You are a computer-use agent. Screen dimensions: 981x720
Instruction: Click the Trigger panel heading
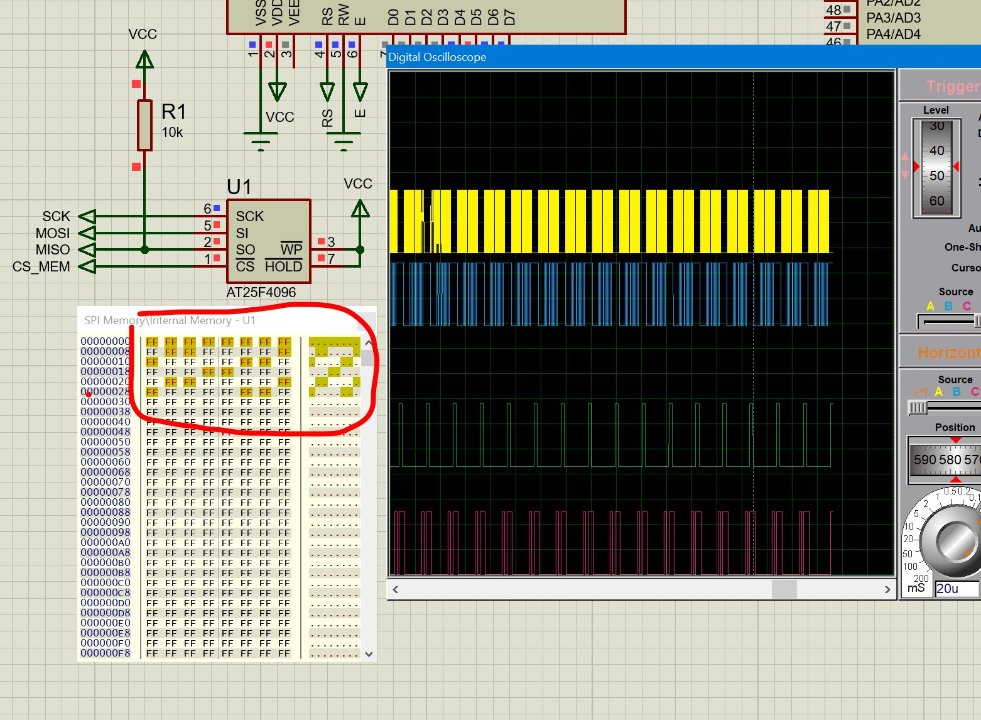[953, 86]
